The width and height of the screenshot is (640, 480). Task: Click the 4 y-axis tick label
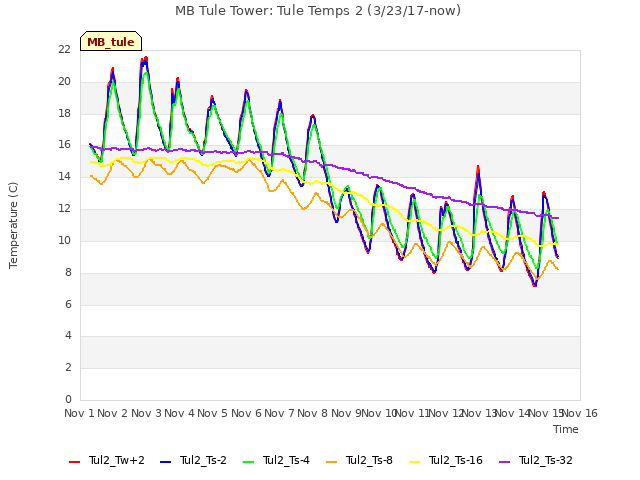[68, 336]
